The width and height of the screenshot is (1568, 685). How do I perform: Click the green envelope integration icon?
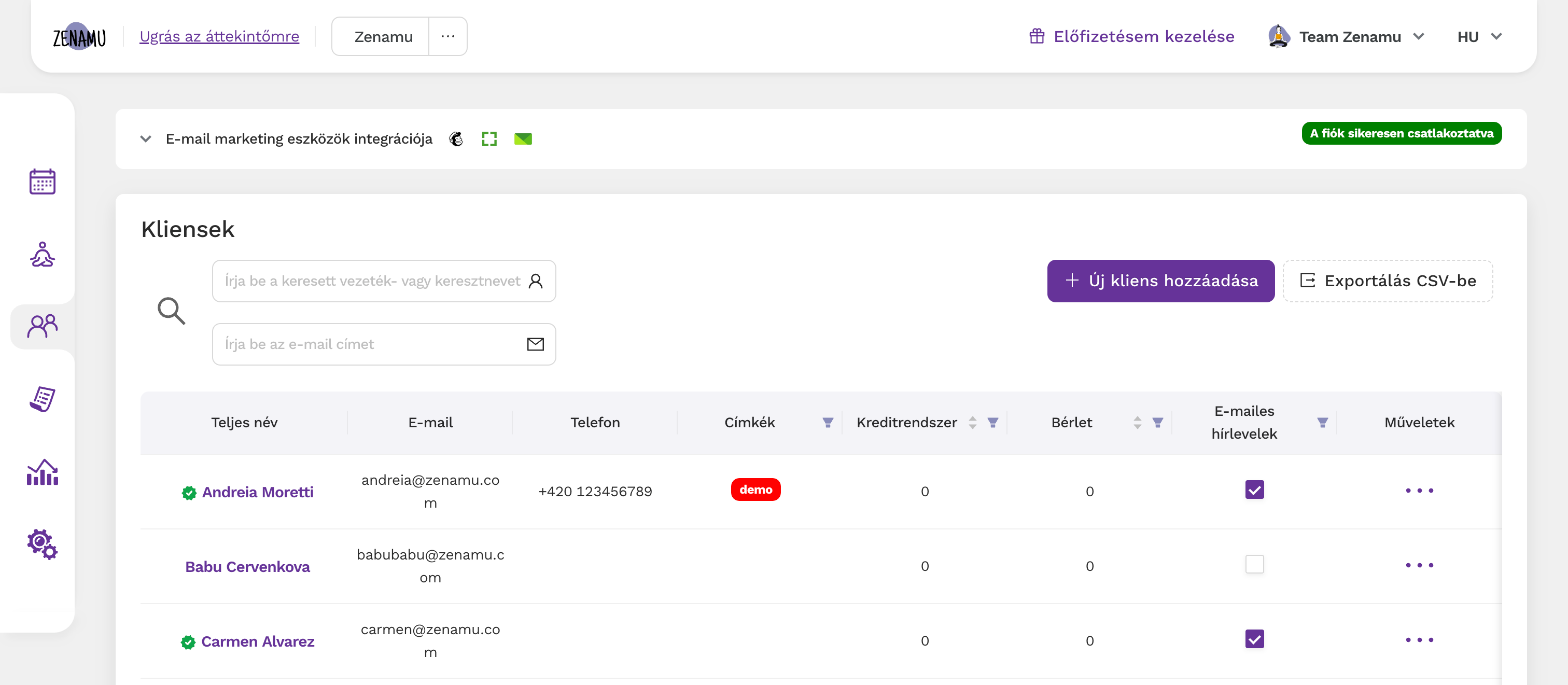click(523, 139)
